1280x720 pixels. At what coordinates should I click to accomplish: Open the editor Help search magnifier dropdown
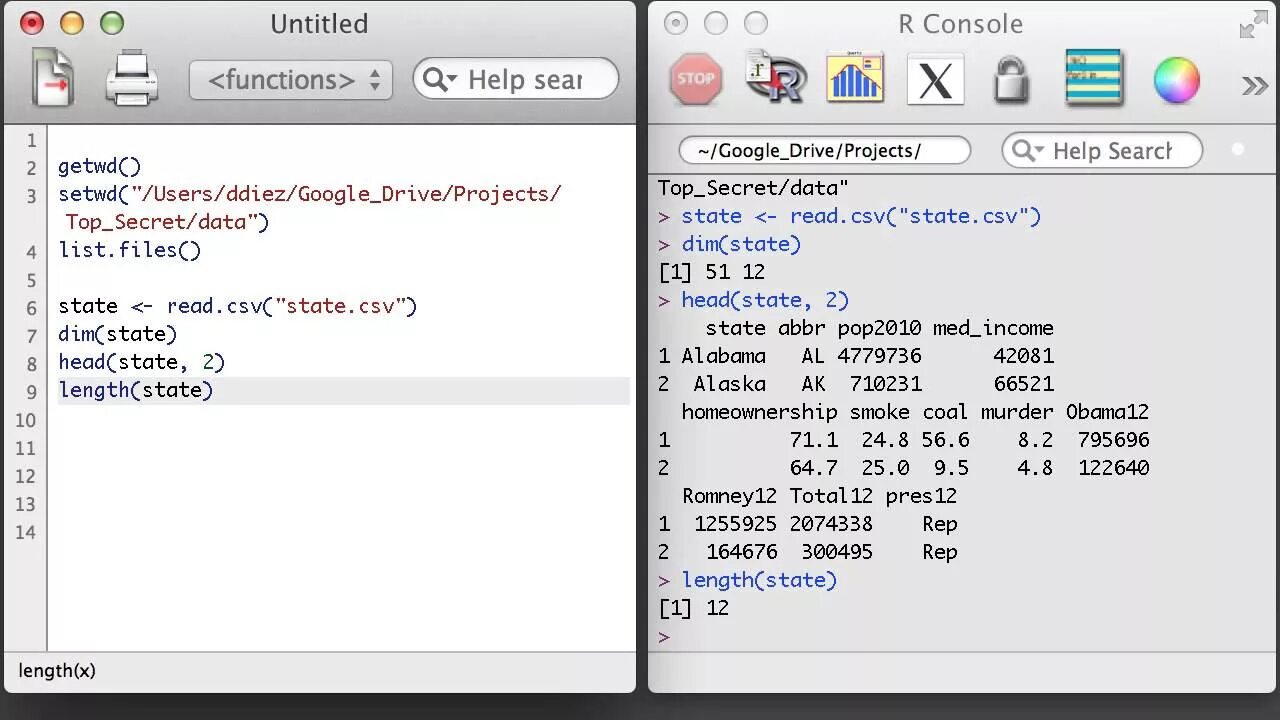pyautogui.click(x=440, y=80)
